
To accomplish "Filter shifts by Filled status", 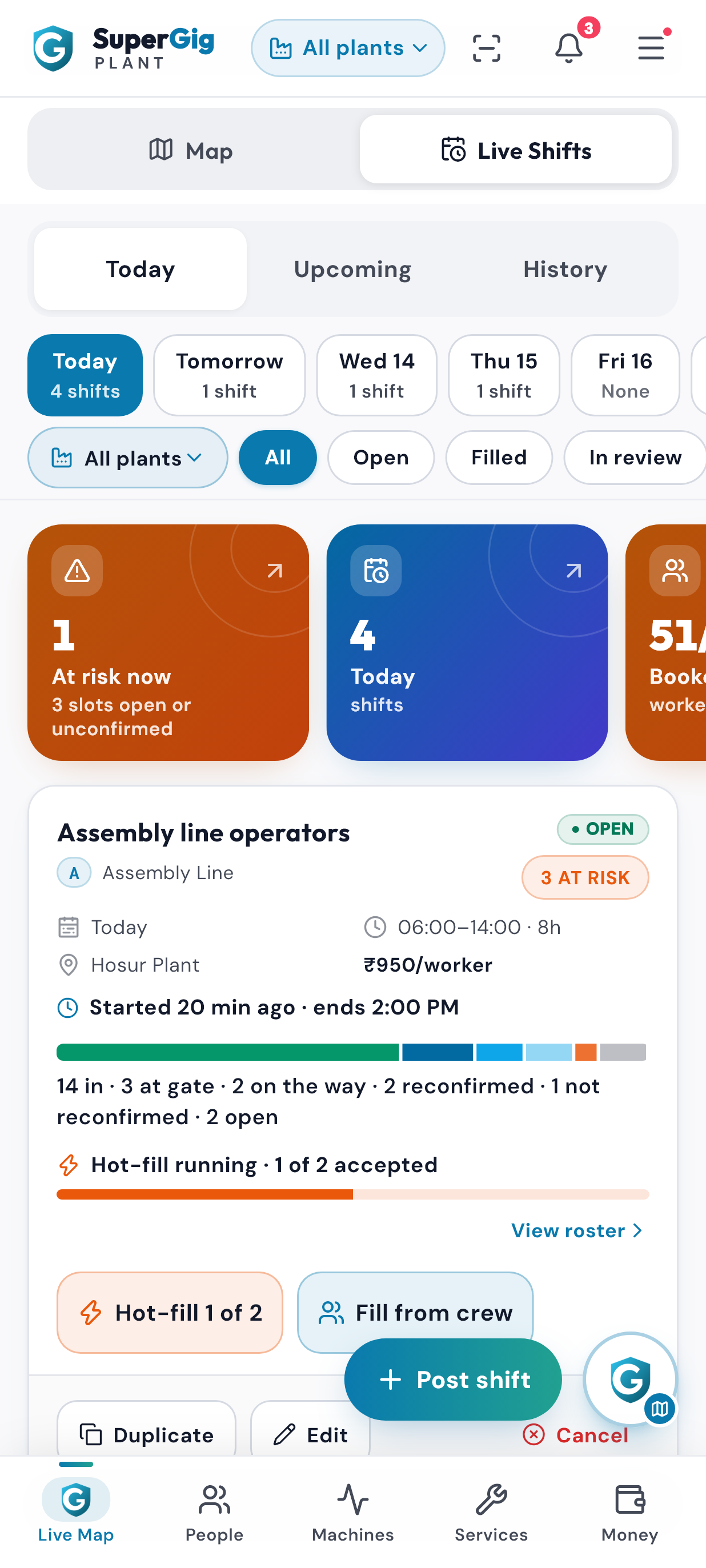I will [499, 458].
